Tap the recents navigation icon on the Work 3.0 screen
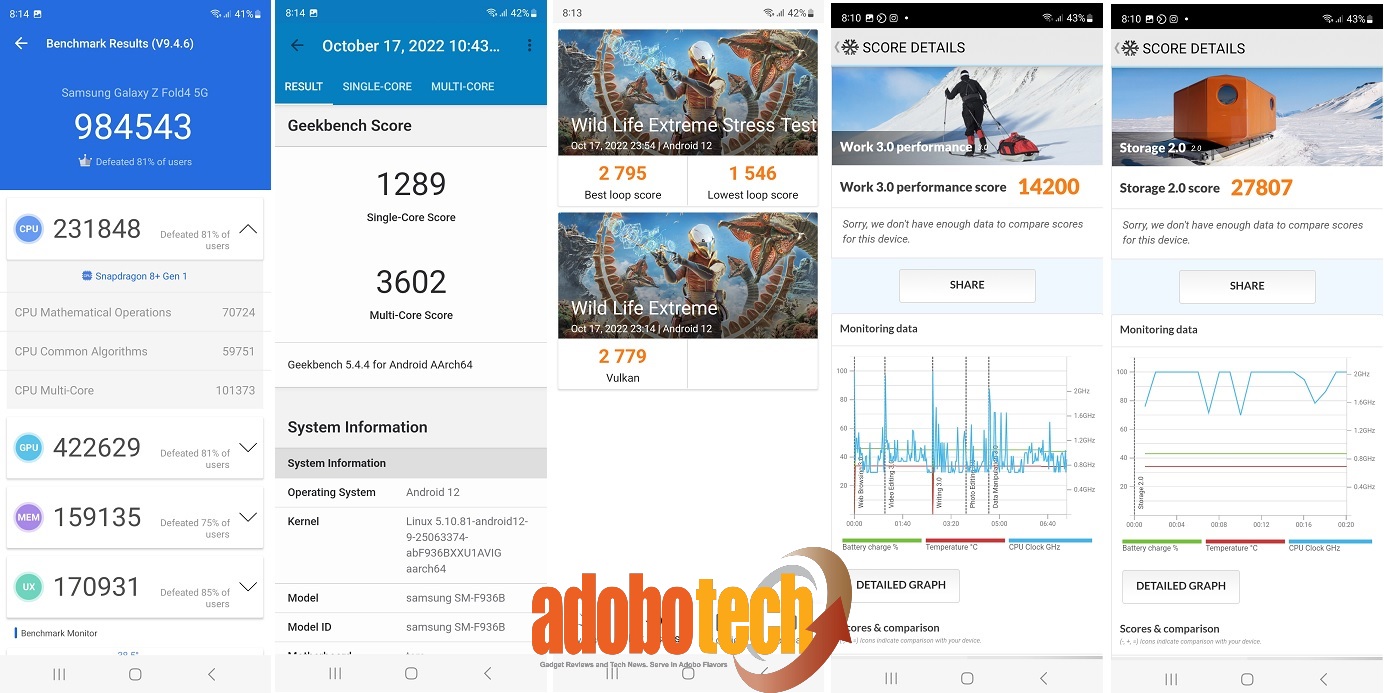This screenshot has width=1384, height=693. click(891, 678)
